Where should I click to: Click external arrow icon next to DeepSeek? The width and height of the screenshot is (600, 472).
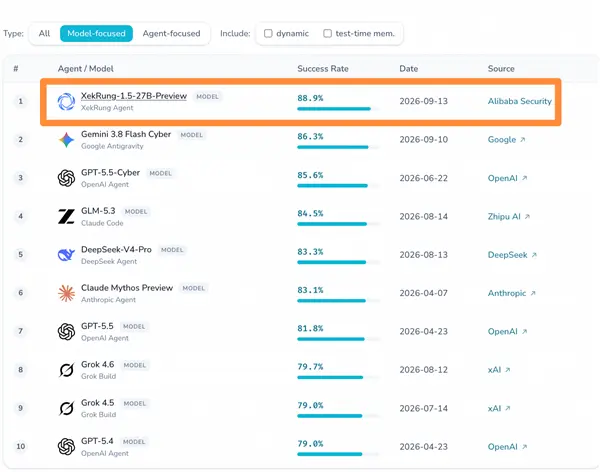click(x=534, y=255)
